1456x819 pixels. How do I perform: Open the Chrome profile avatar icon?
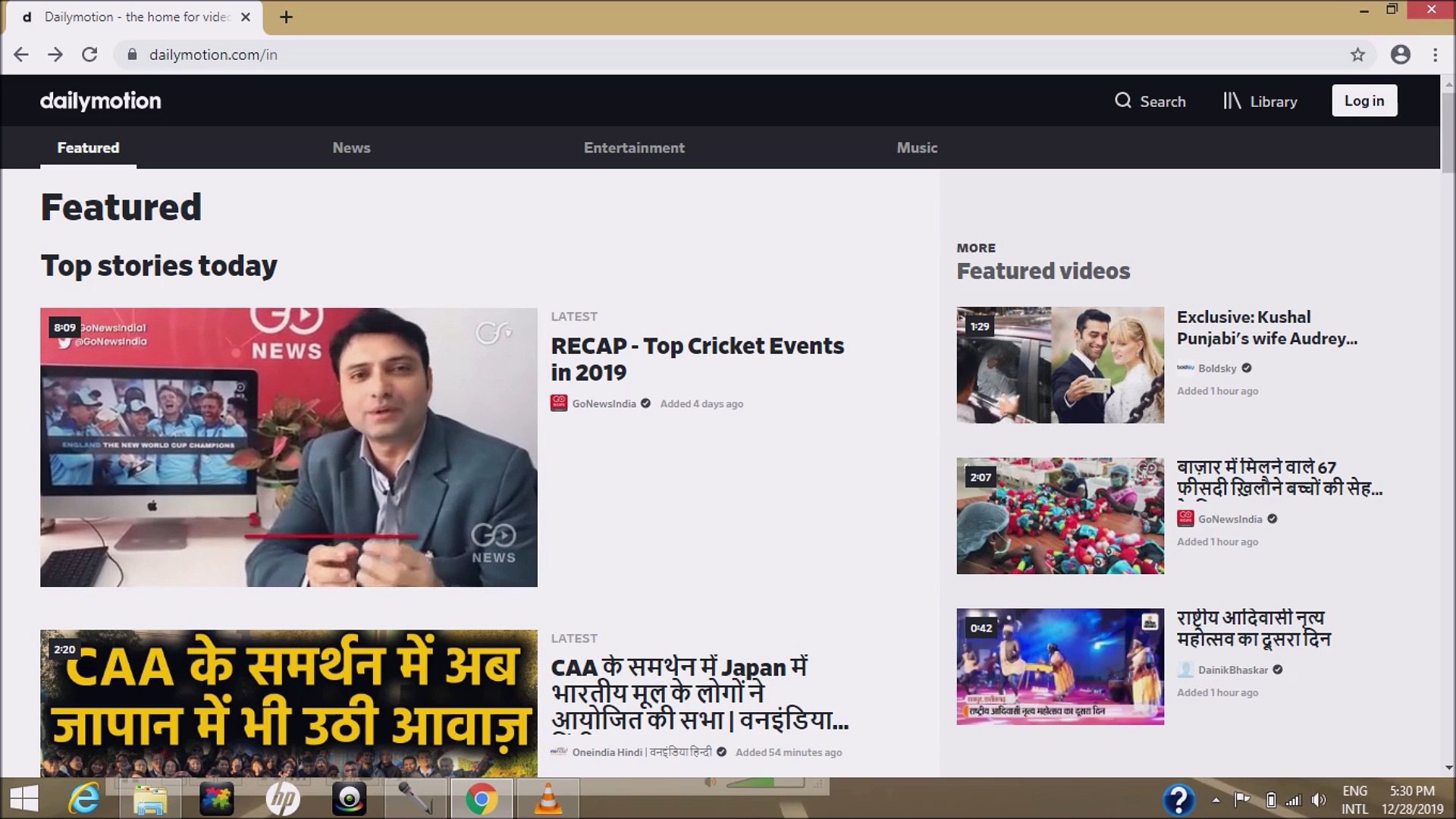(1401, 55)
